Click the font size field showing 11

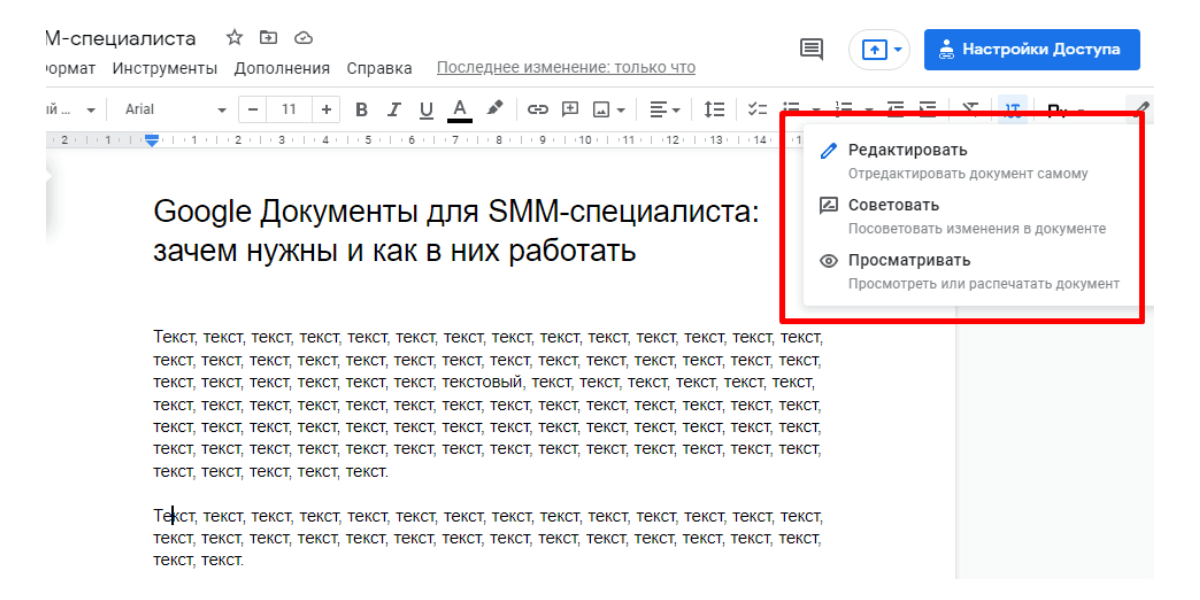click(289, 109)
